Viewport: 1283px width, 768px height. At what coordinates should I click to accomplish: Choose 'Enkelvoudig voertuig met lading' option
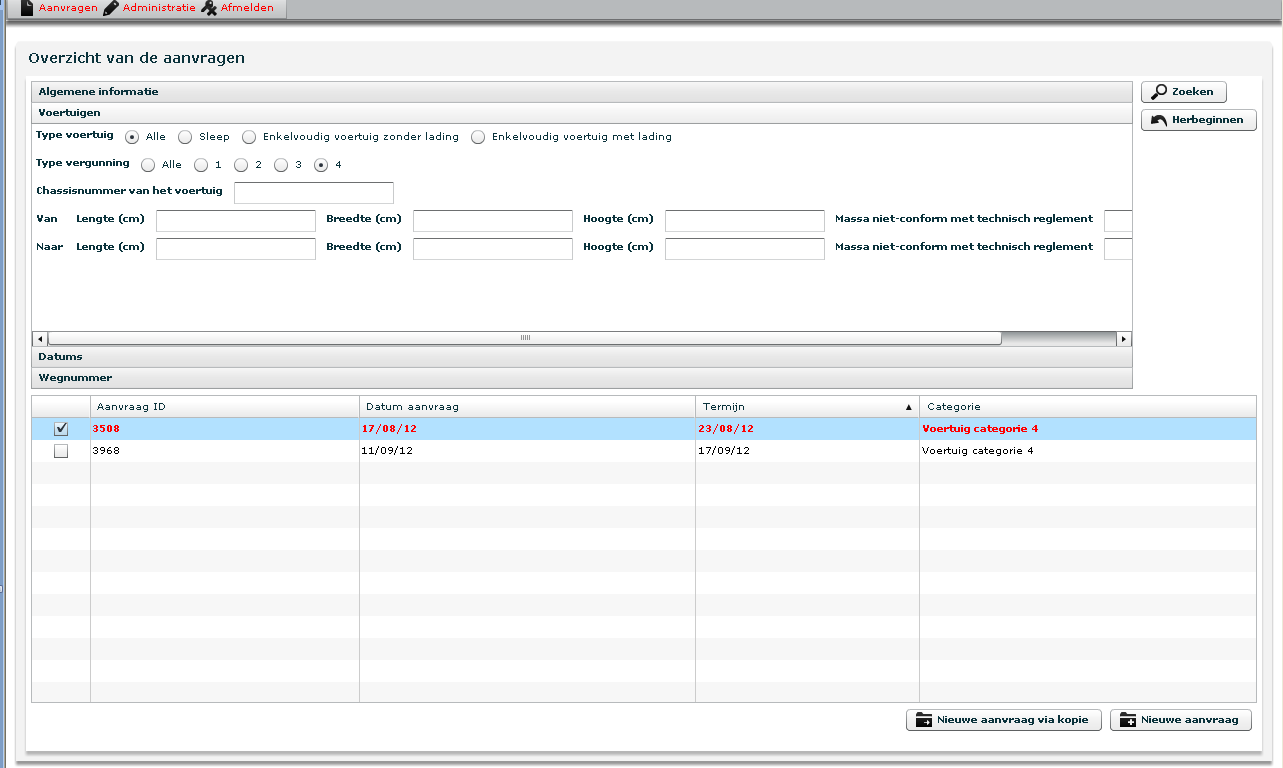point(478,137)
